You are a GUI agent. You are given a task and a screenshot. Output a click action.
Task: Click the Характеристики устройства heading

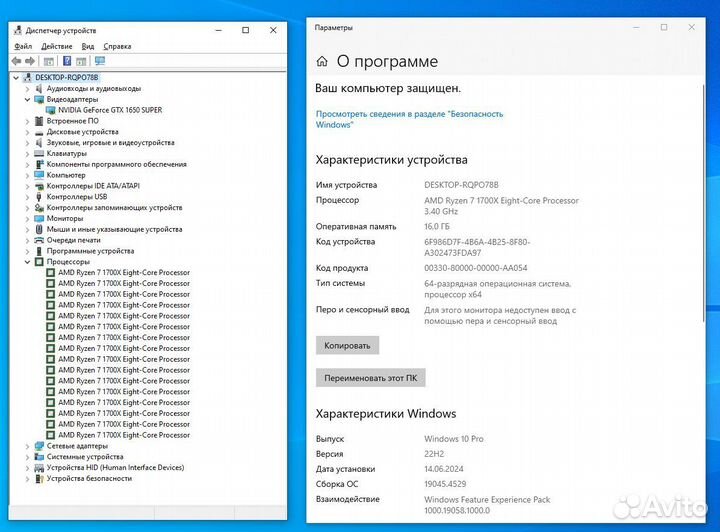391,160
